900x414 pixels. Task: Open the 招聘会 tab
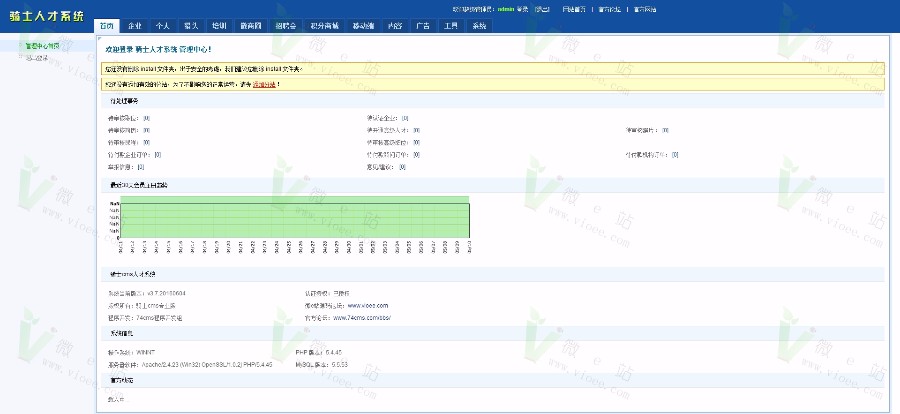pos(285,26)
